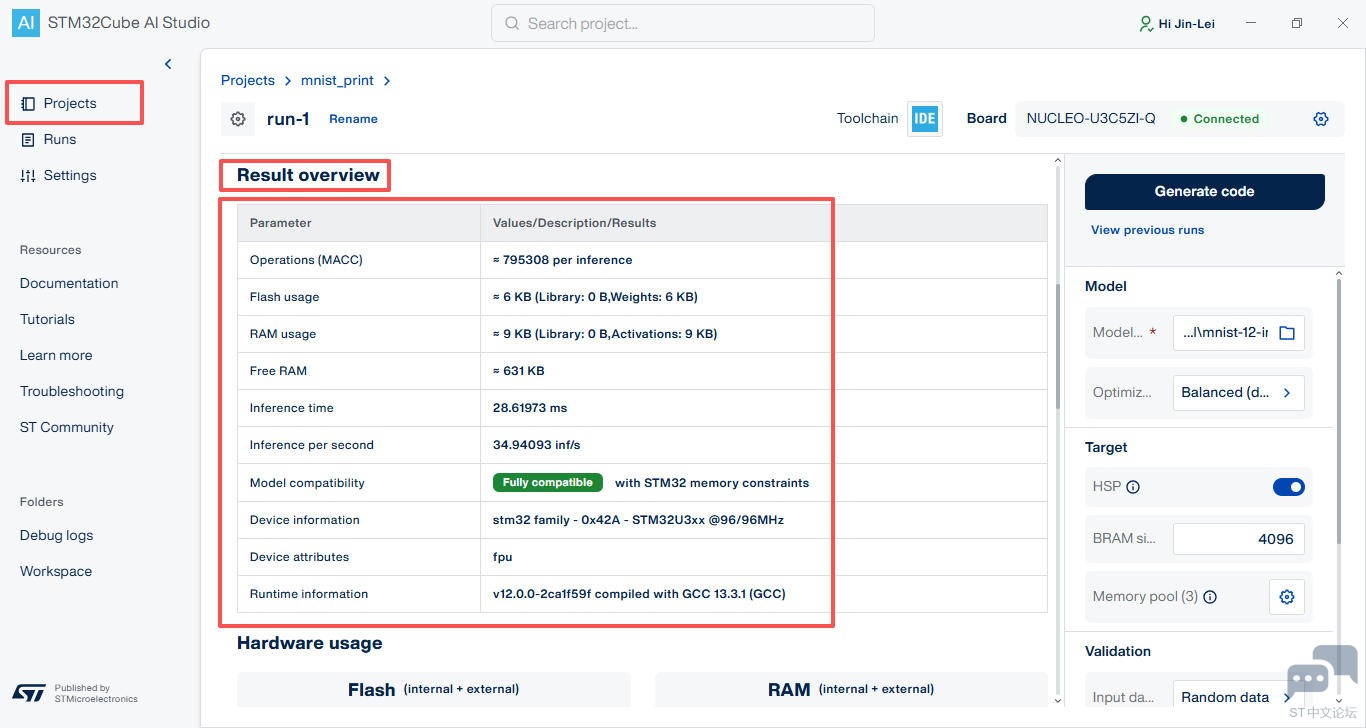
Task: Click the STM32Cube AI Studio logo icon
Action: (x=26, y=23)
